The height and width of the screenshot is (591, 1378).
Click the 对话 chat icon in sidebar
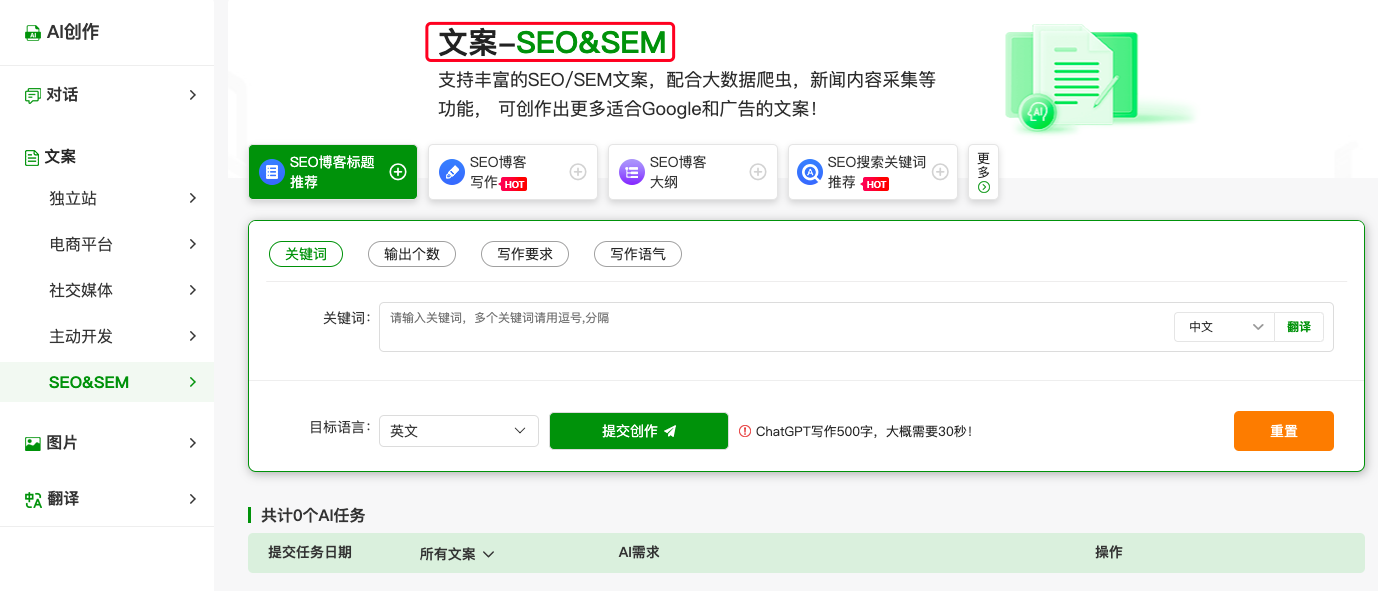33,95
